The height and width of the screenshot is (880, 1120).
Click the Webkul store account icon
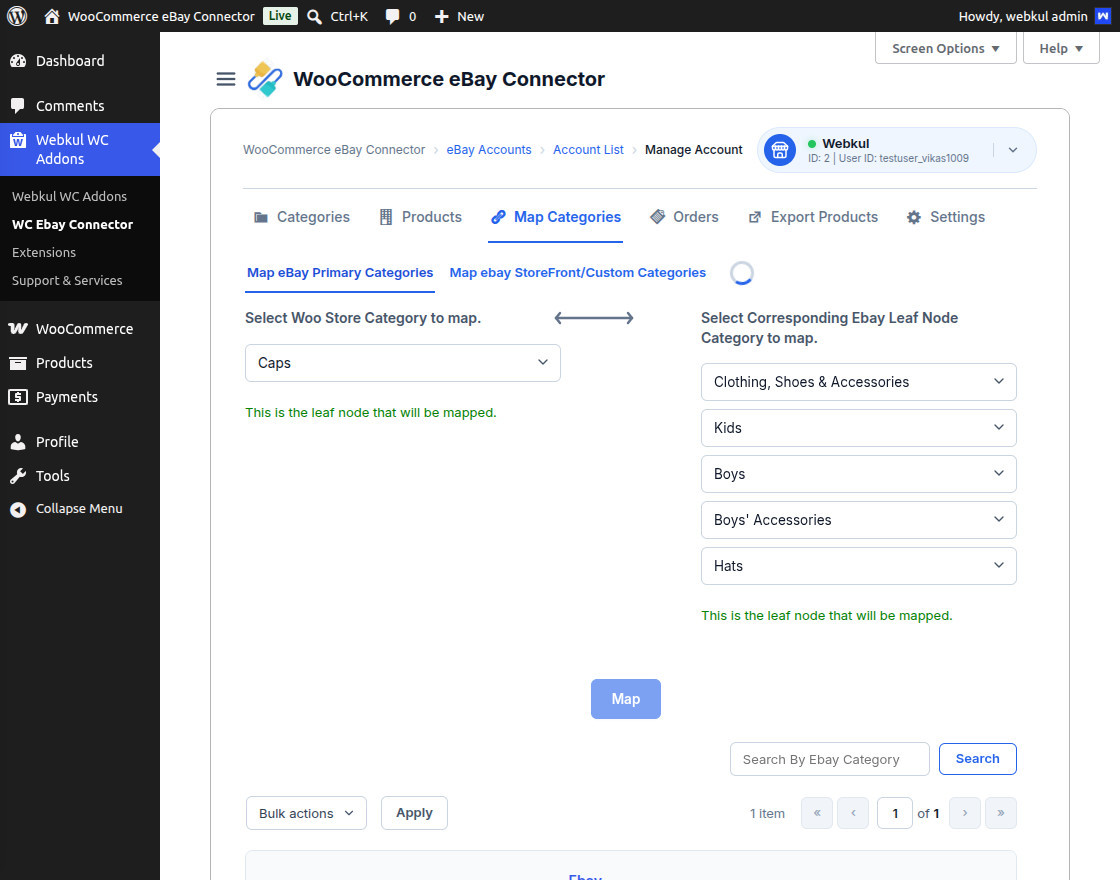click(780, 150)
